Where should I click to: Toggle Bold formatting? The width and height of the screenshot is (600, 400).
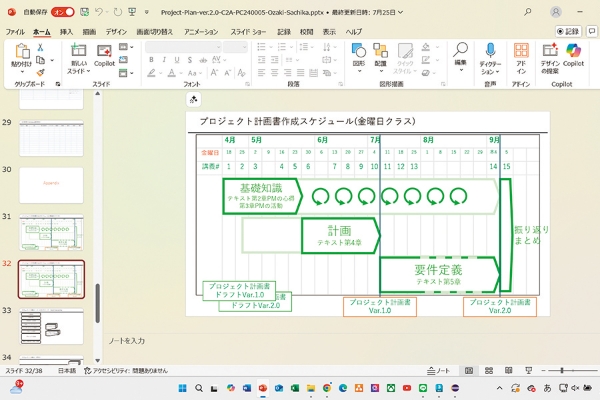(150, 60)
